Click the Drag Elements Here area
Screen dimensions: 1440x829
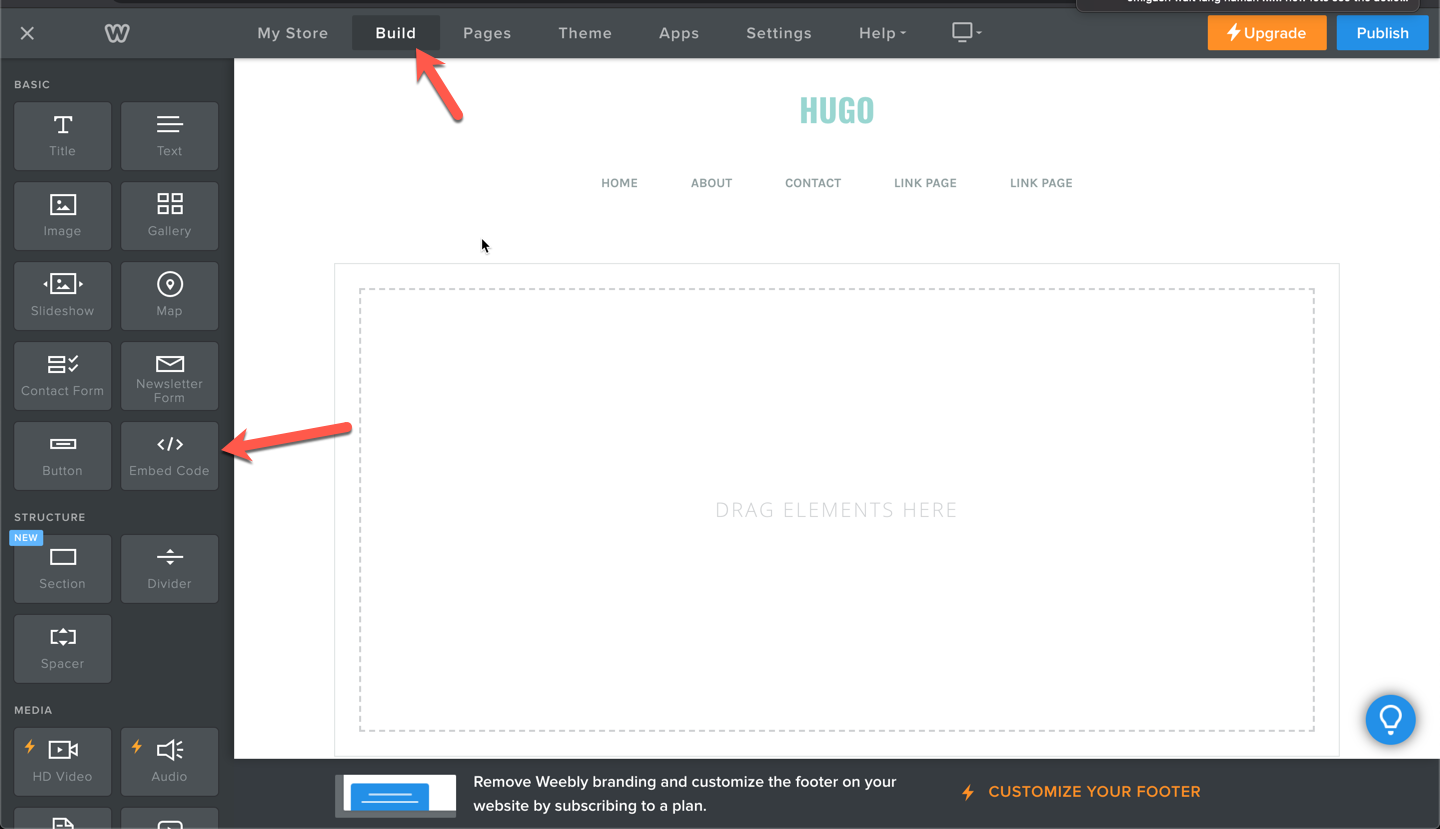point(837,510)
